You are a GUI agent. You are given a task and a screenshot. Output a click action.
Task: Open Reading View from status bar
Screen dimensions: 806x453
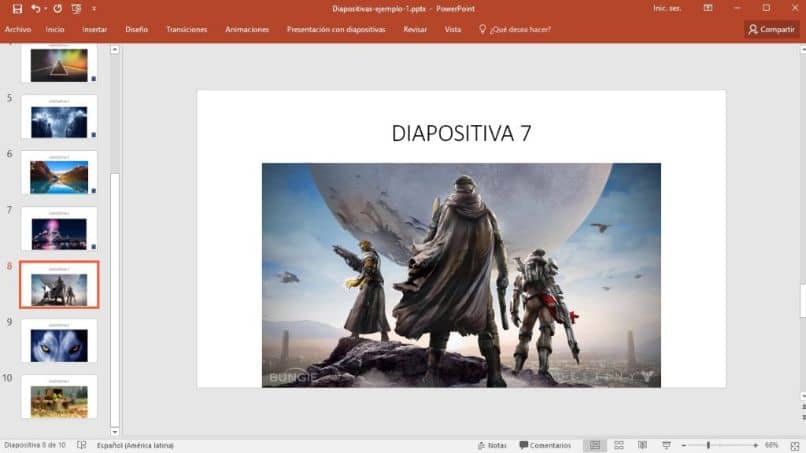coord(641,445)
